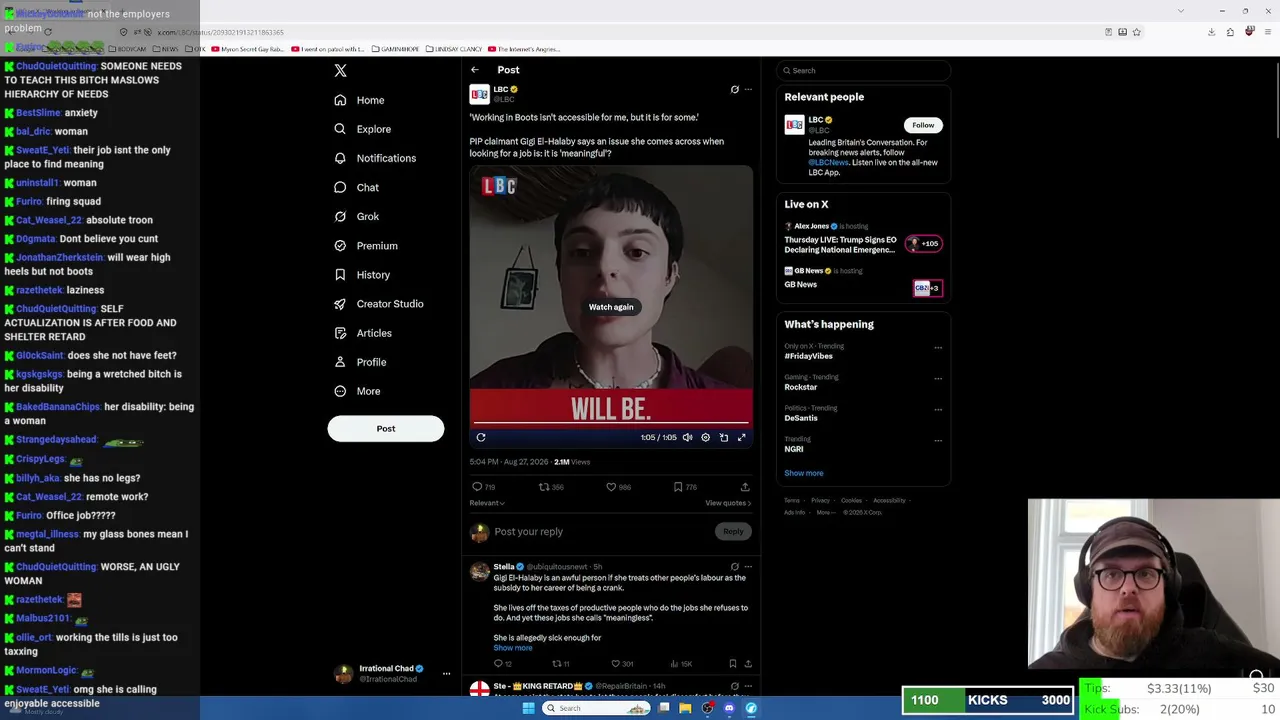Open more options for DeSantis trend
1280x720 pixels.
[x=938, y=410]
